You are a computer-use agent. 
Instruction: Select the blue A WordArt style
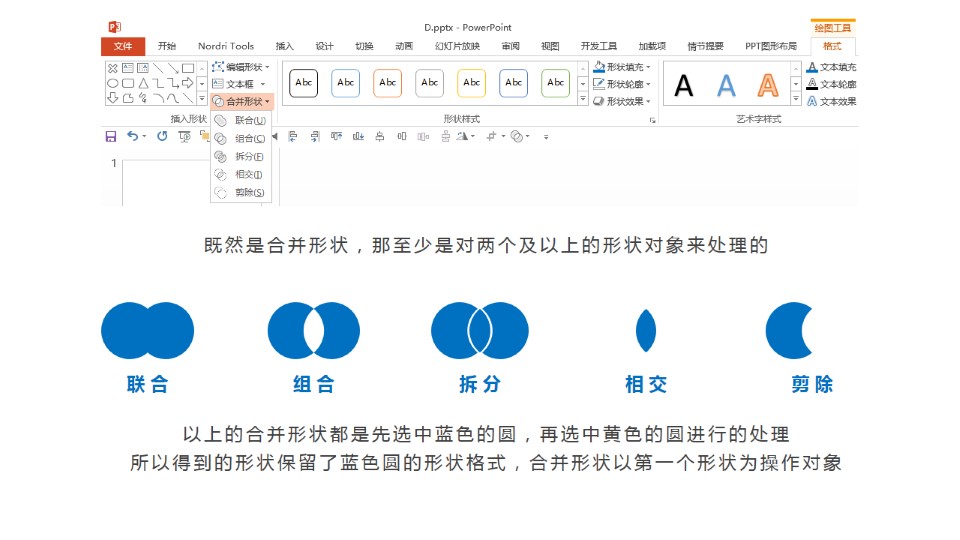(726, 85)
